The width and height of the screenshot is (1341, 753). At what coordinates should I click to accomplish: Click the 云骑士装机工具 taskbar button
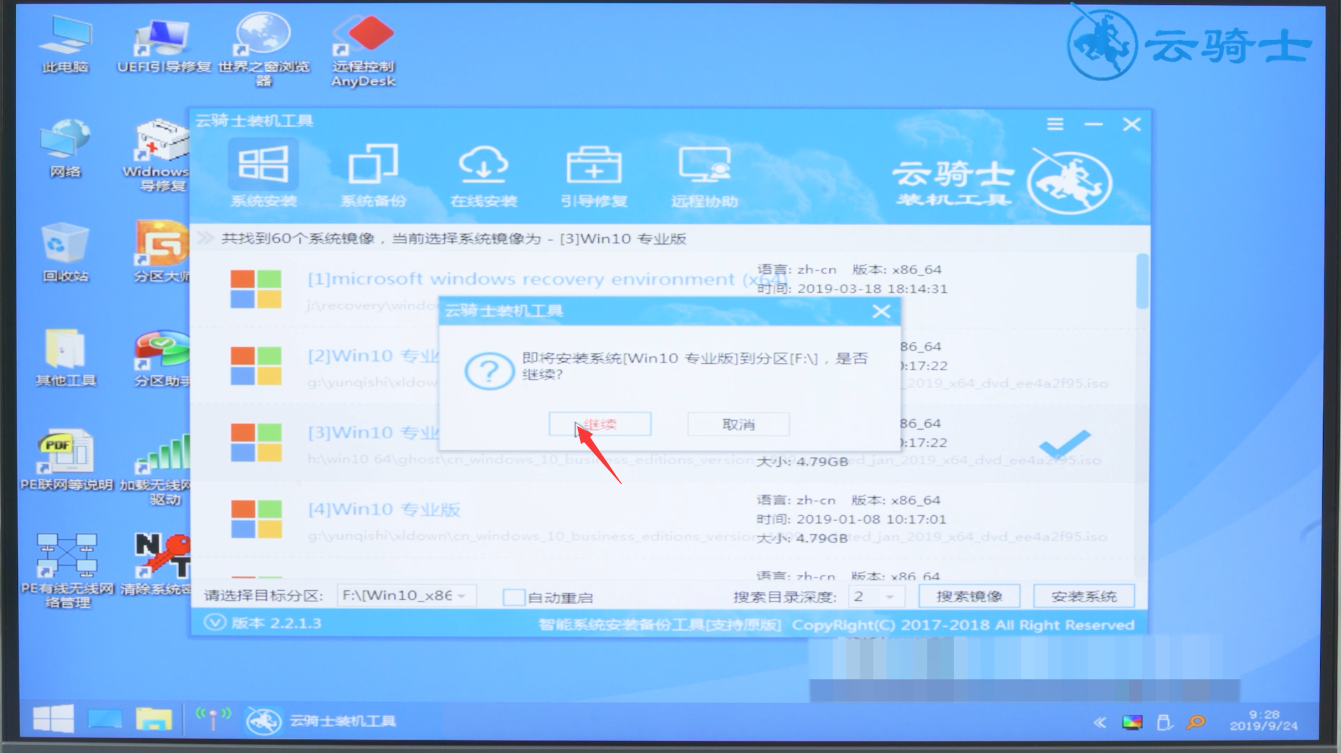tap(323, 720)
